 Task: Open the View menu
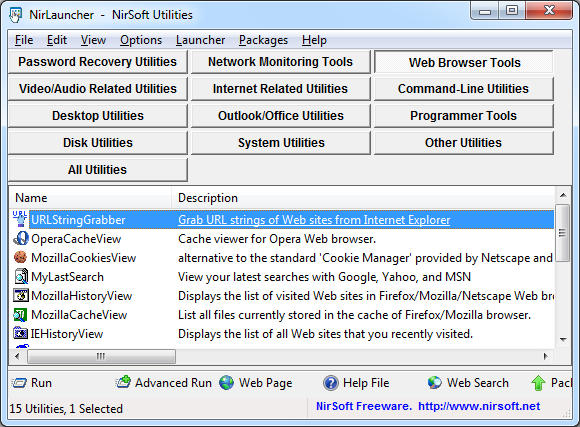93,40
